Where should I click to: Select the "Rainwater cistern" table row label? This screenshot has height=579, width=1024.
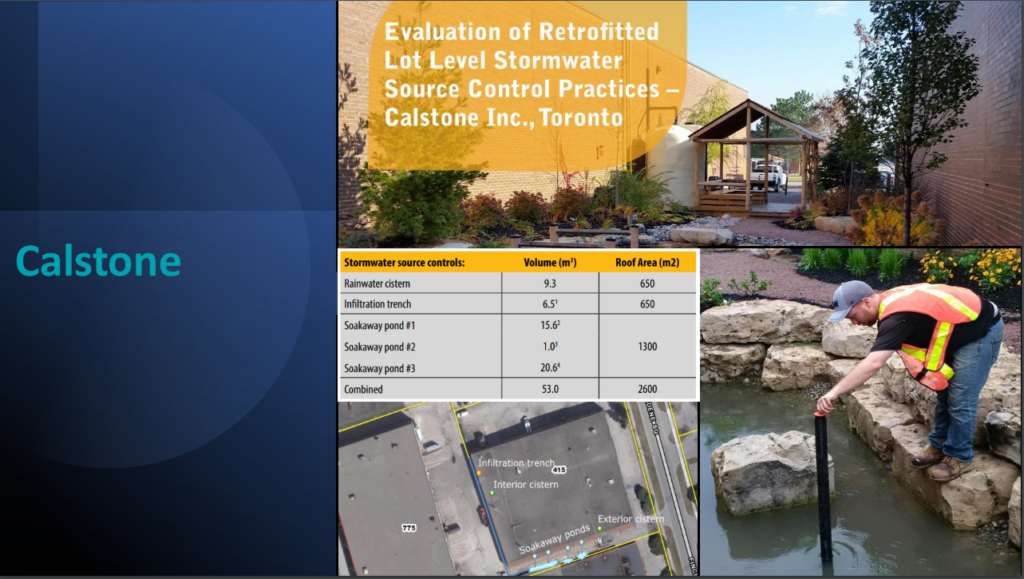pos(377,283)
